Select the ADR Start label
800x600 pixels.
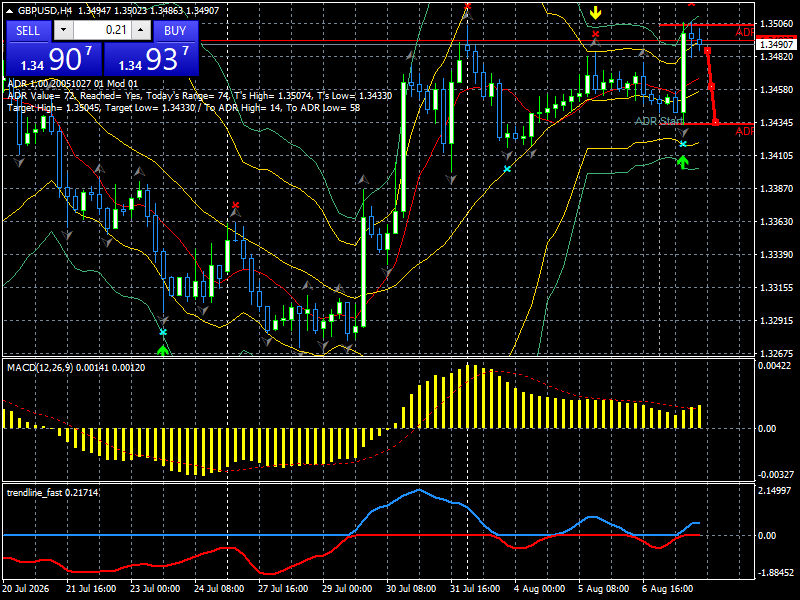(658, 121)
